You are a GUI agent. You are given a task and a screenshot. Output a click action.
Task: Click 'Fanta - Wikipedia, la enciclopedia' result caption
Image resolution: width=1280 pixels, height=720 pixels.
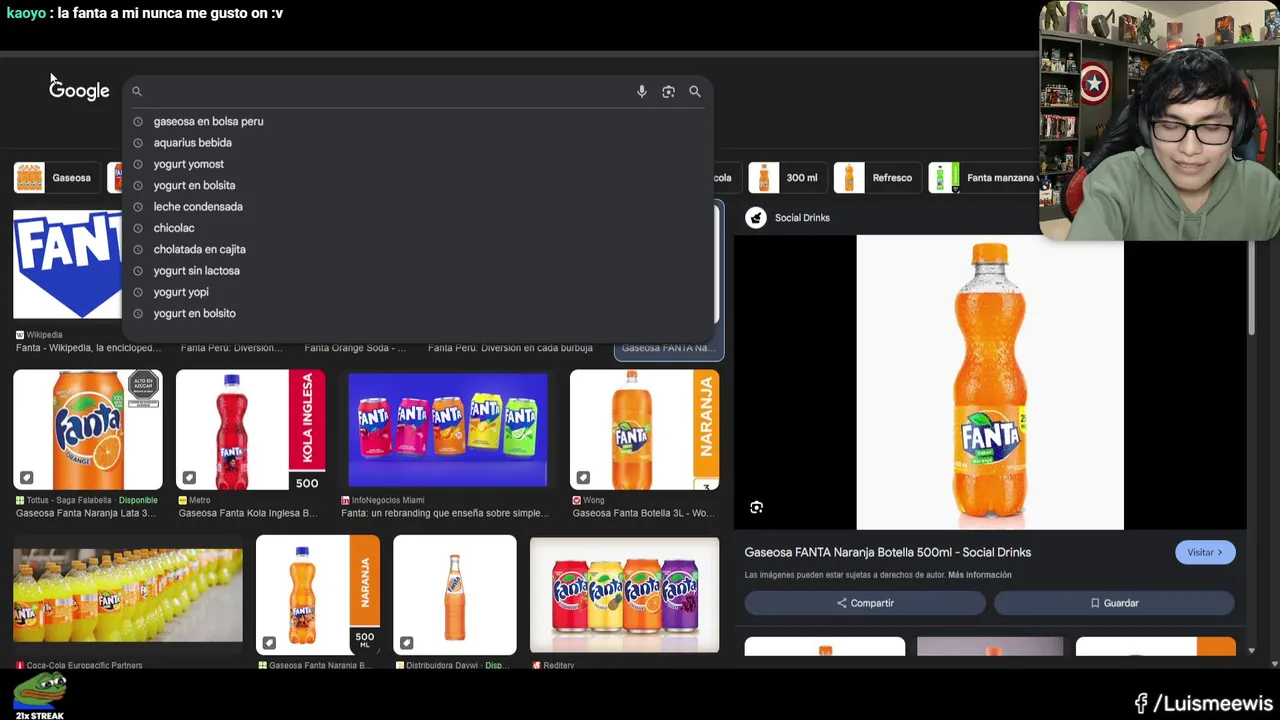[88, 348]
